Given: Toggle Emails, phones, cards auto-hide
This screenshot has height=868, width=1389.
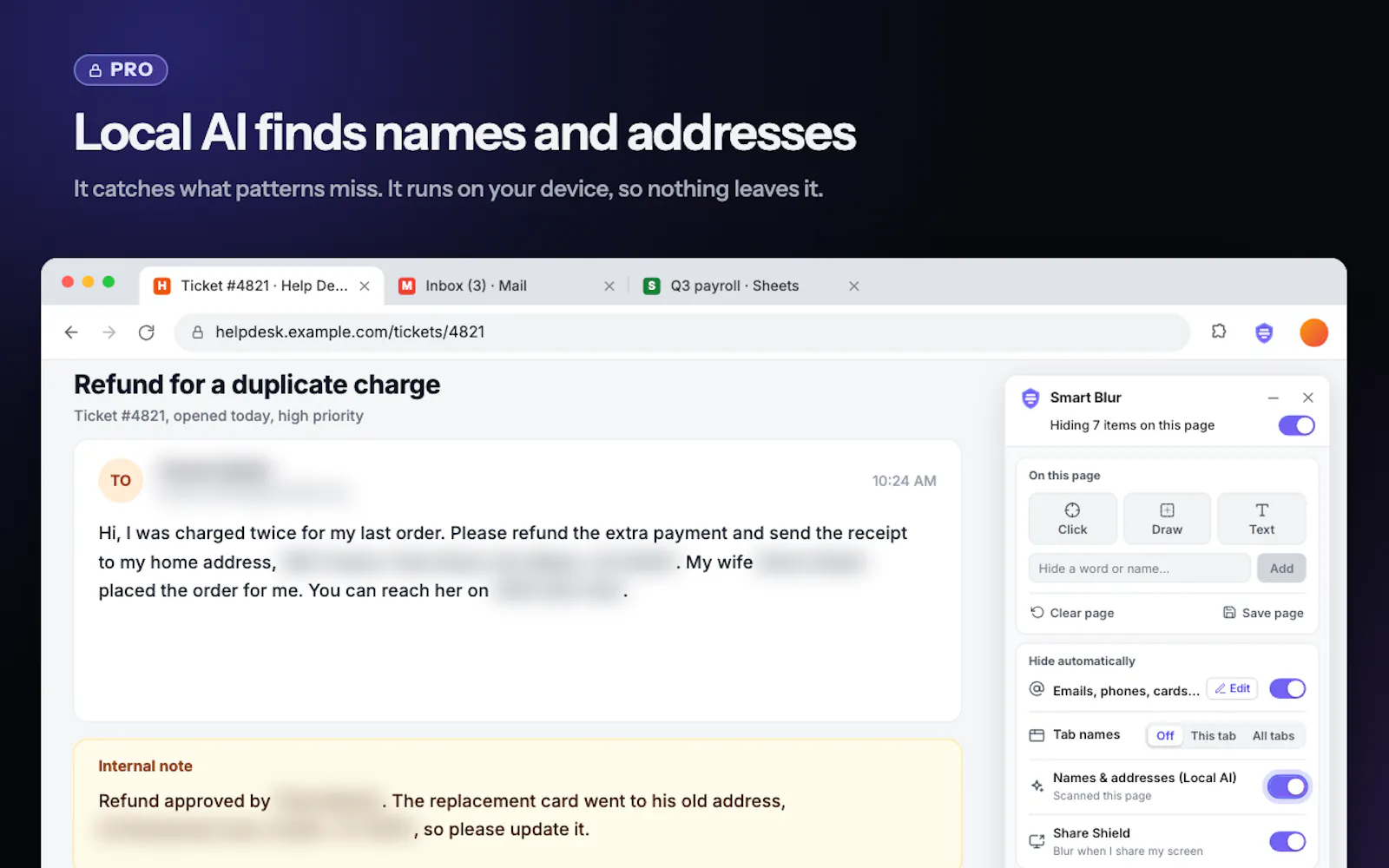Looking at the screenshot, I should [x=1287, y=688].
